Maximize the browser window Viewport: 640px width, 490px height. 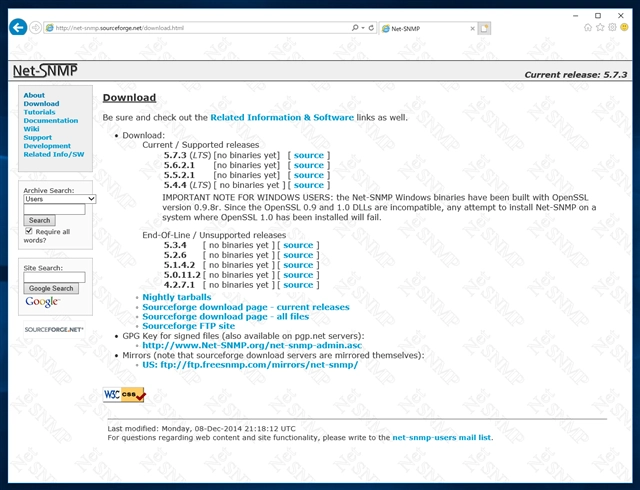tap(598, 16)
